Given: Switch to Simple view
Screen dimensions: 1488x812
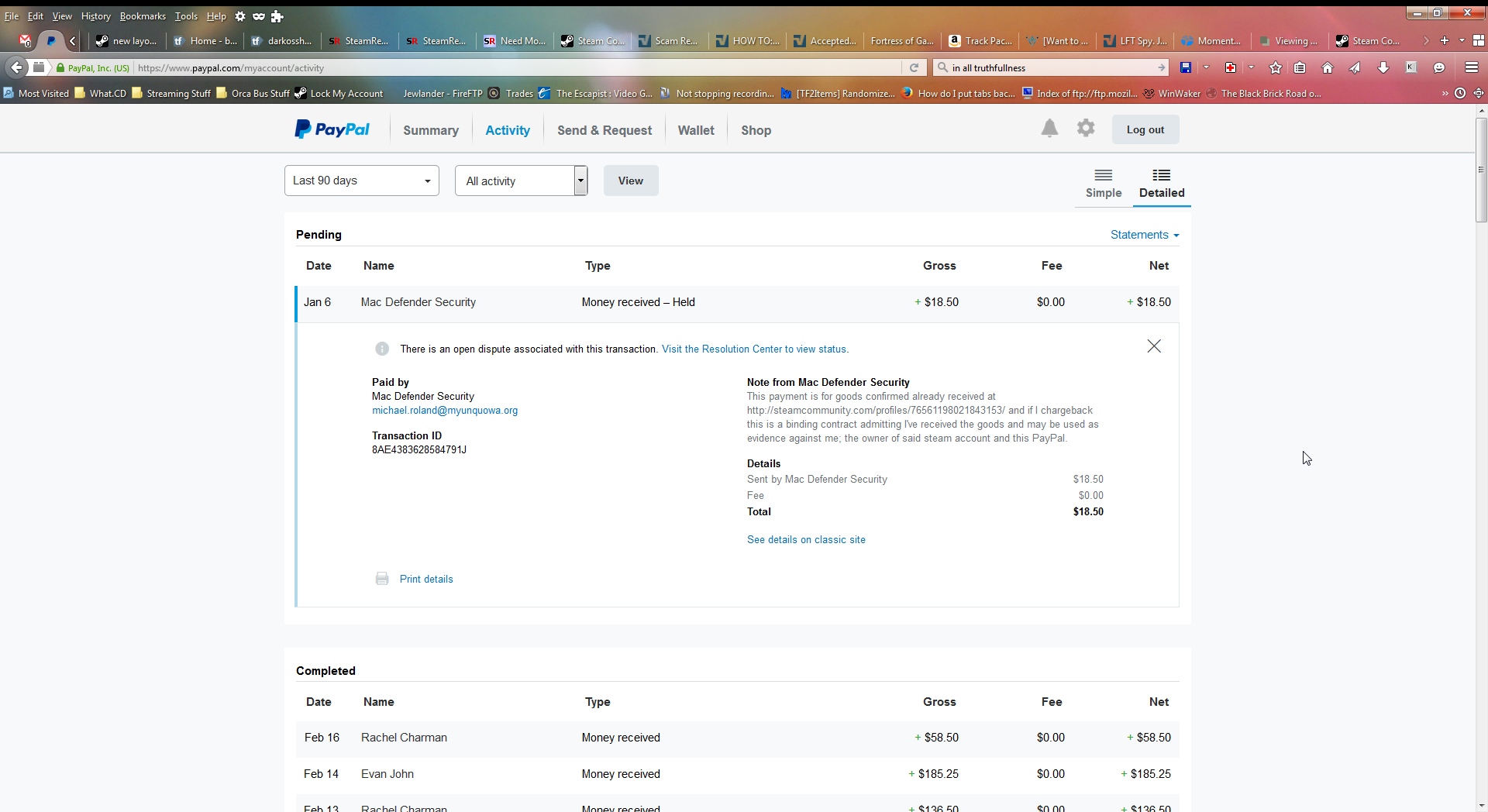Looking at the screenshot, I should tap(1103, 184).
